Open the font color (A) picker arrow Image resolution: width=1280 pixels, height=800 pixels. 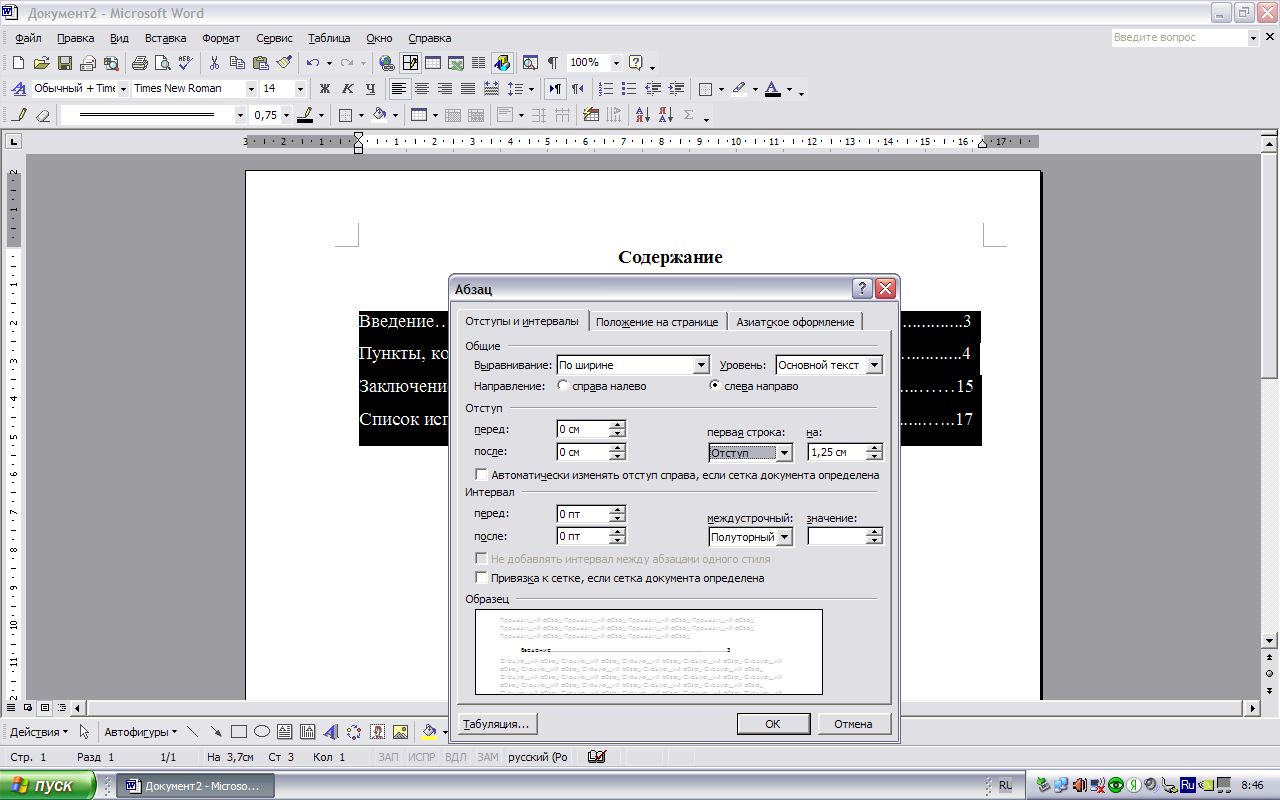pos(789,89)
